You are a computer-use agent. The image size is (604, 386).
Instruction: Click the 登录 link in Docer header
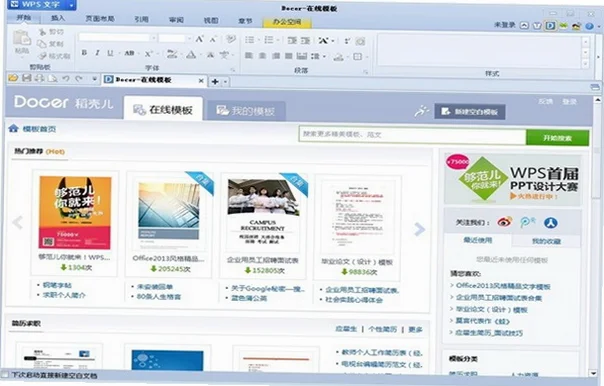pyautogui.click(x=569, y=101)
